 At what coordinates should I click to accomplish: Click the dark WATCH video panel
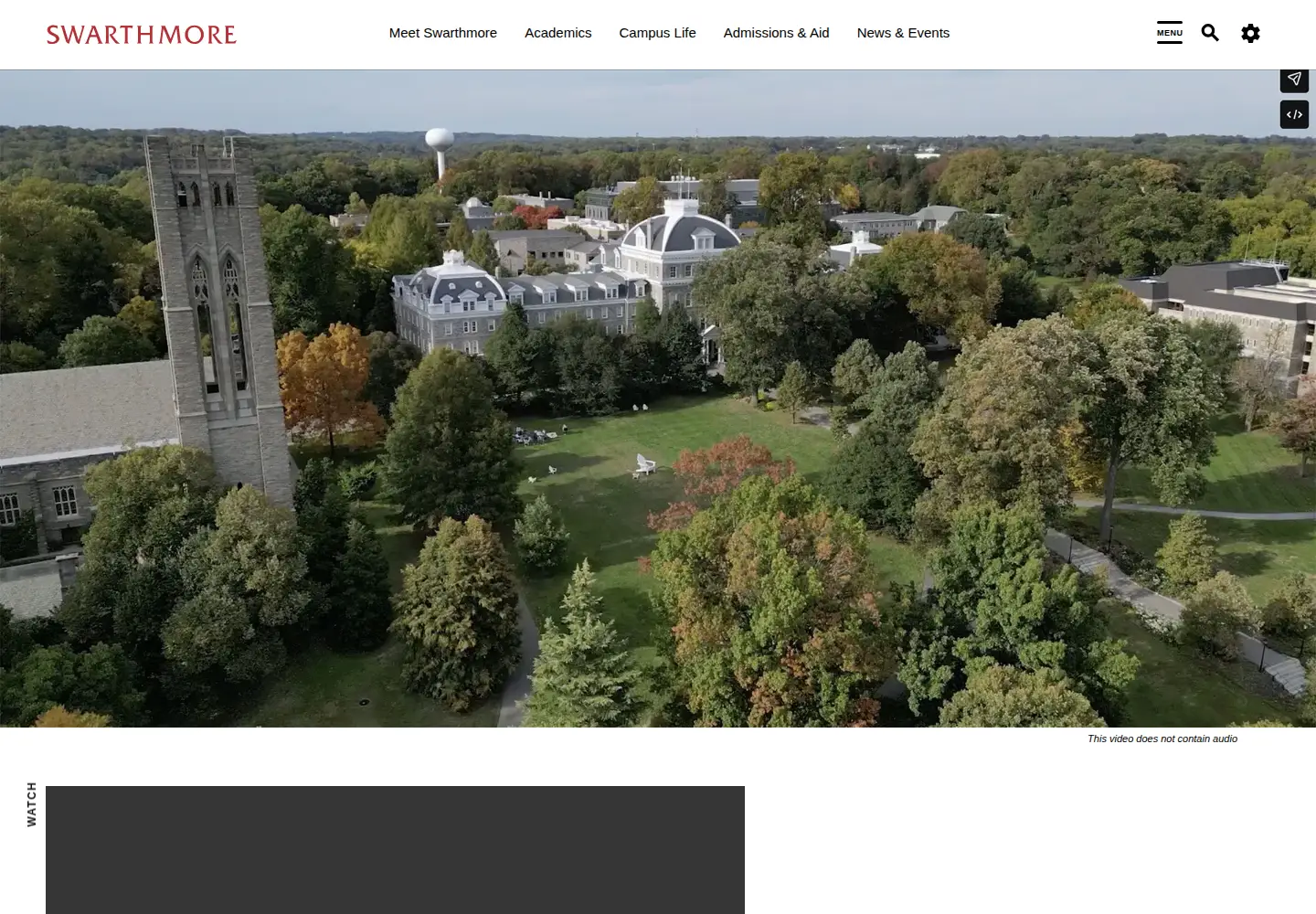[395, 850]
